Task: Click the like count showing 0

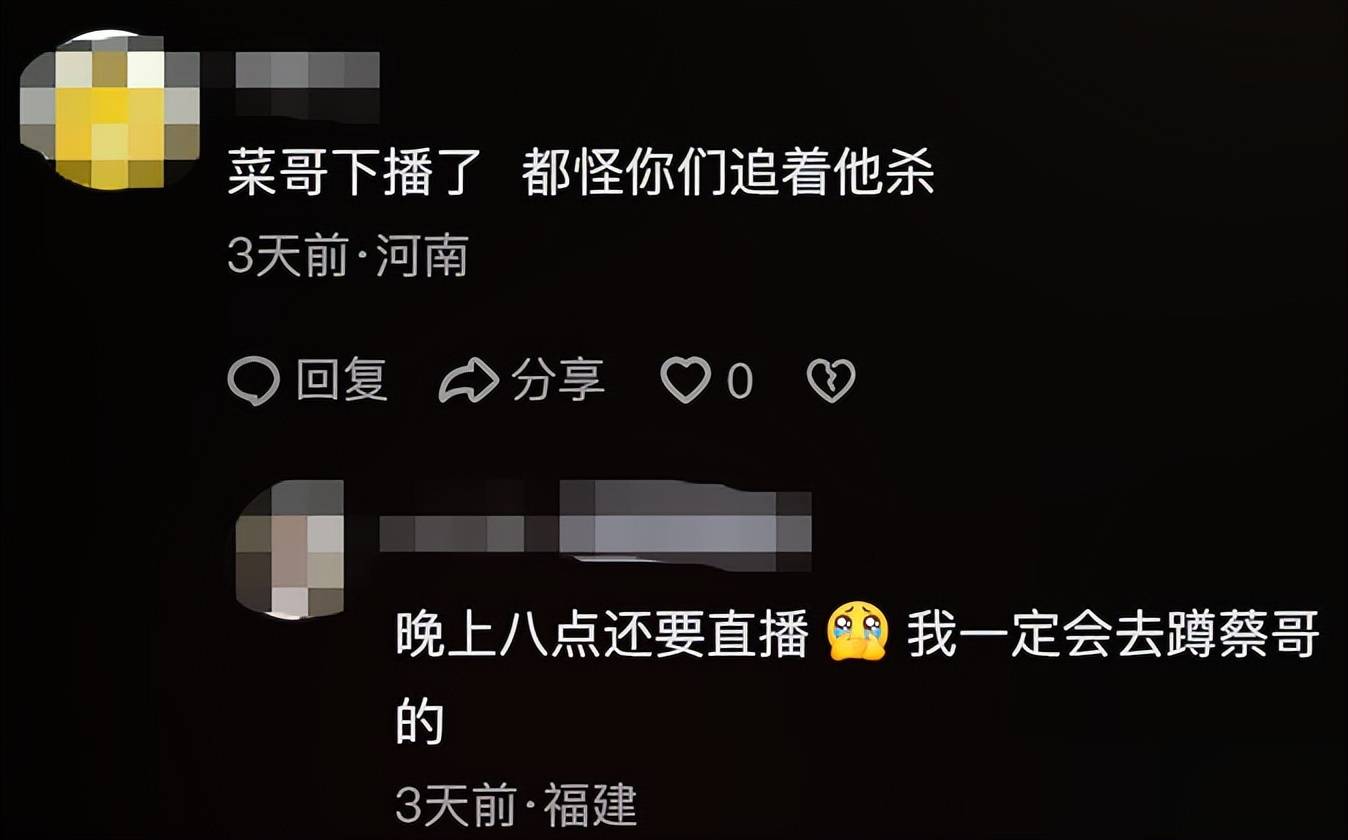Action: (x=739, y=382)
